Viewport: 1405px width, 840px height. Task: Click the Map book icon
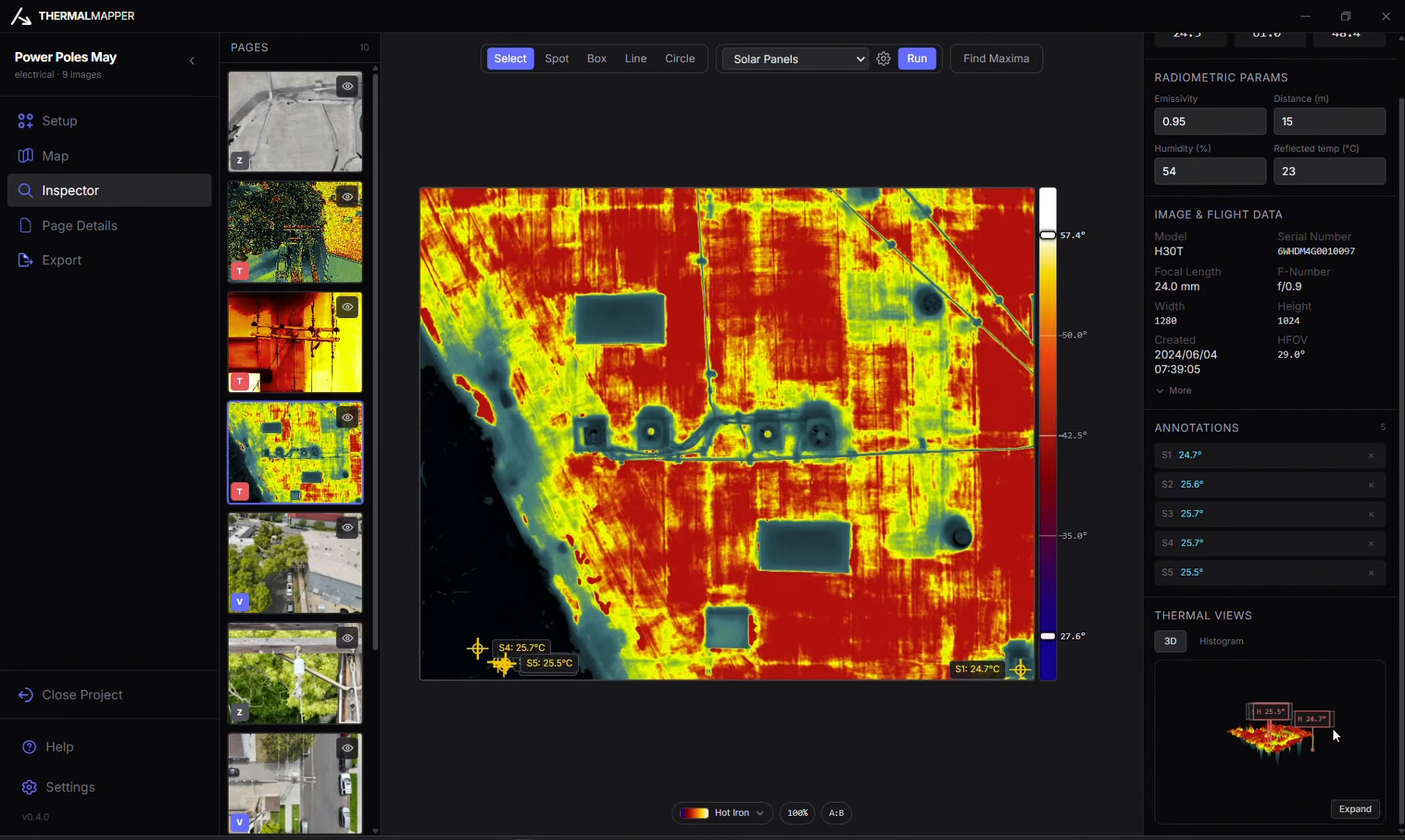coord(26,156)
